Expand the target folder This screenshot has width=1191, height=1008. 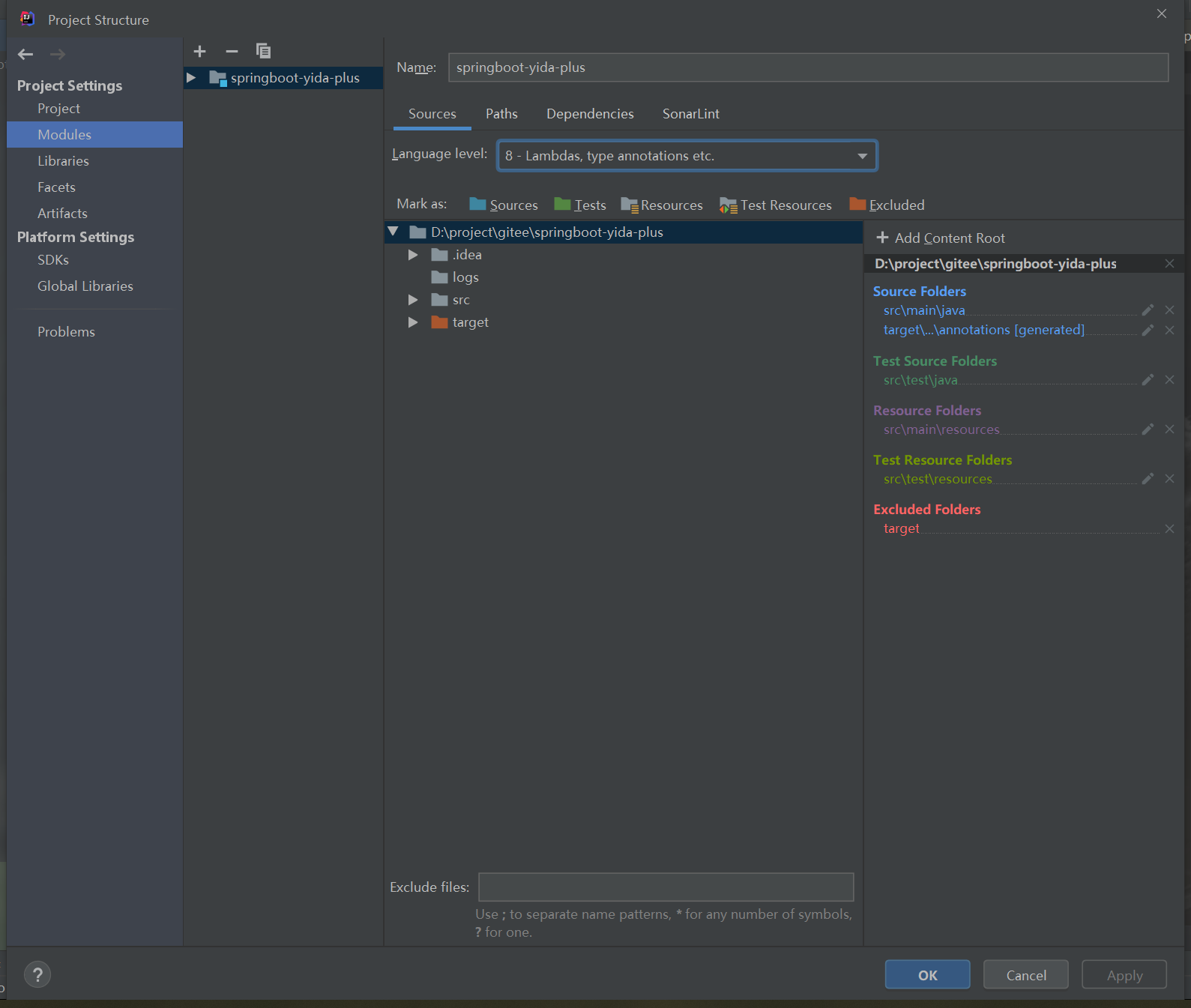tap(413, 322)
